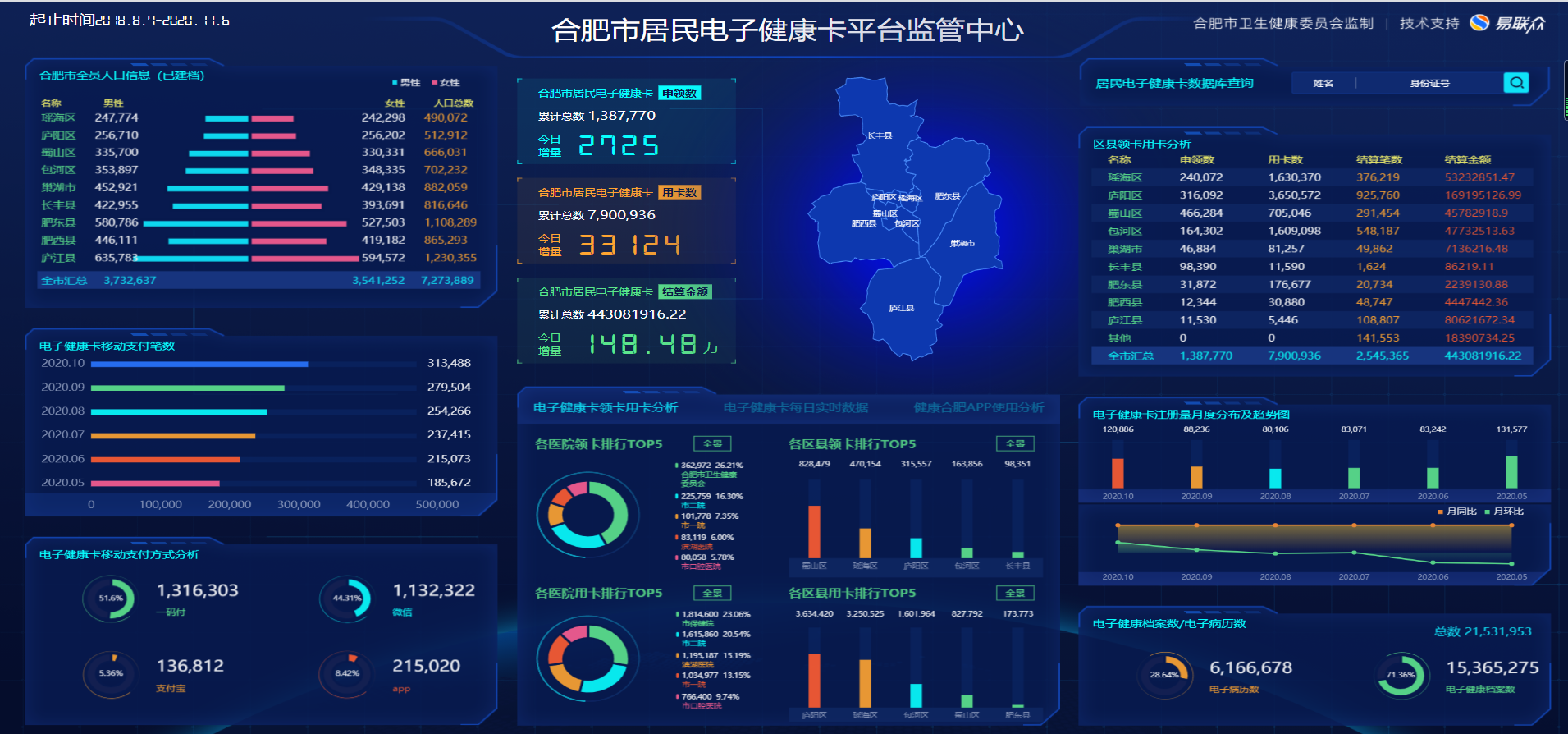The width and height of the screenshot is (1568, 734).
Task: Click the 易联众 logo in header
Action: [x=1506, y=23]
